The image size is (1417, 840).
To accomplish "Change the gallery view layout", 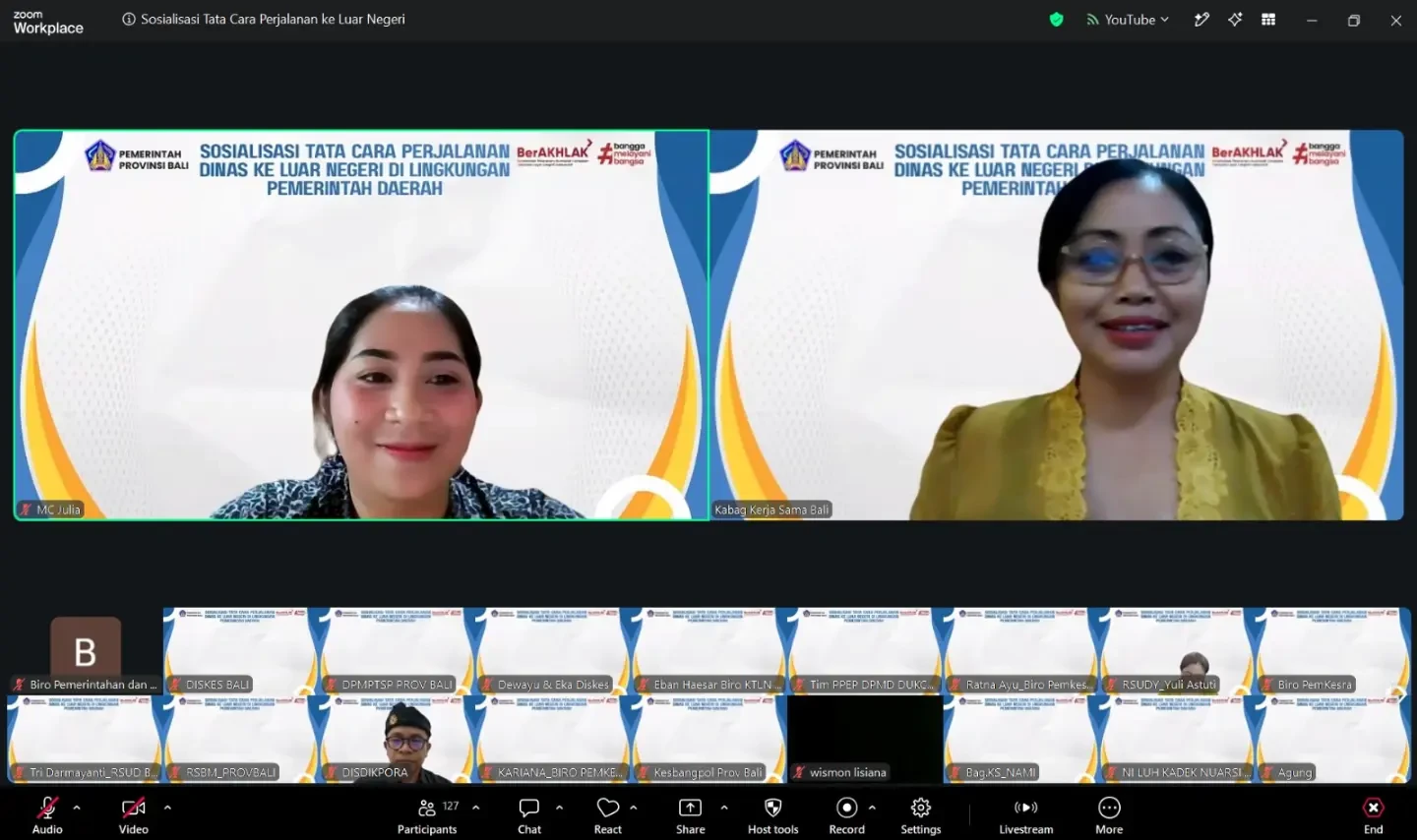I will (x=1268, y=20).
